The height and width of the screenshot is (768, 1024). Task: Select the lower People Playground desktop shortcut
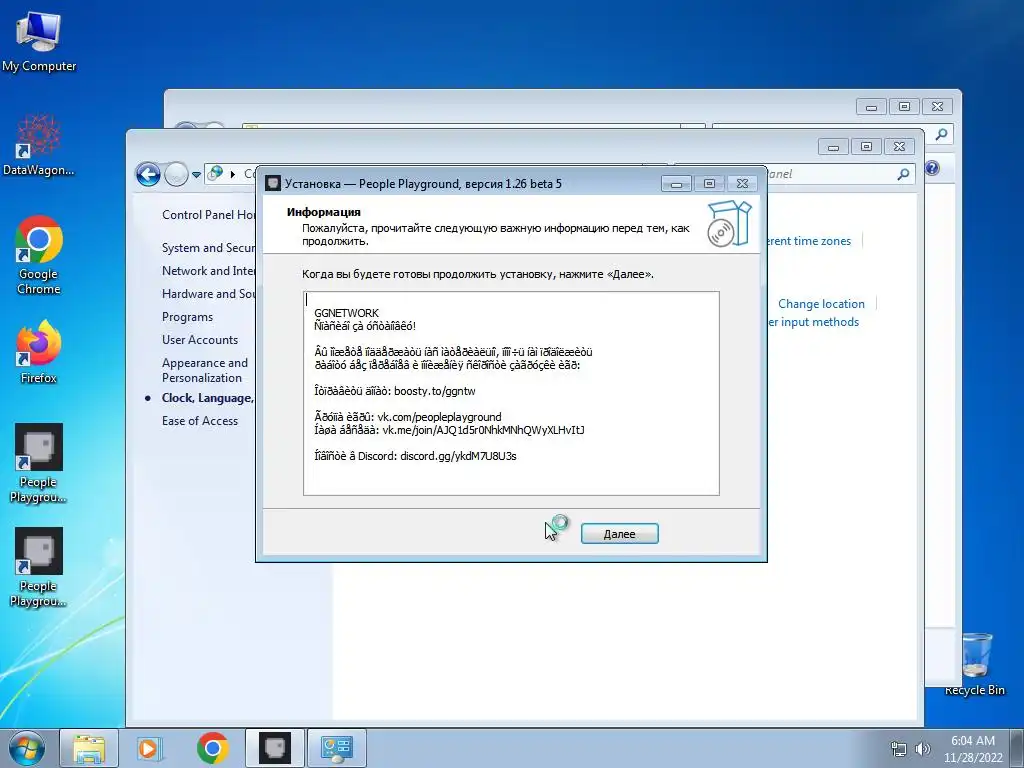39,567
